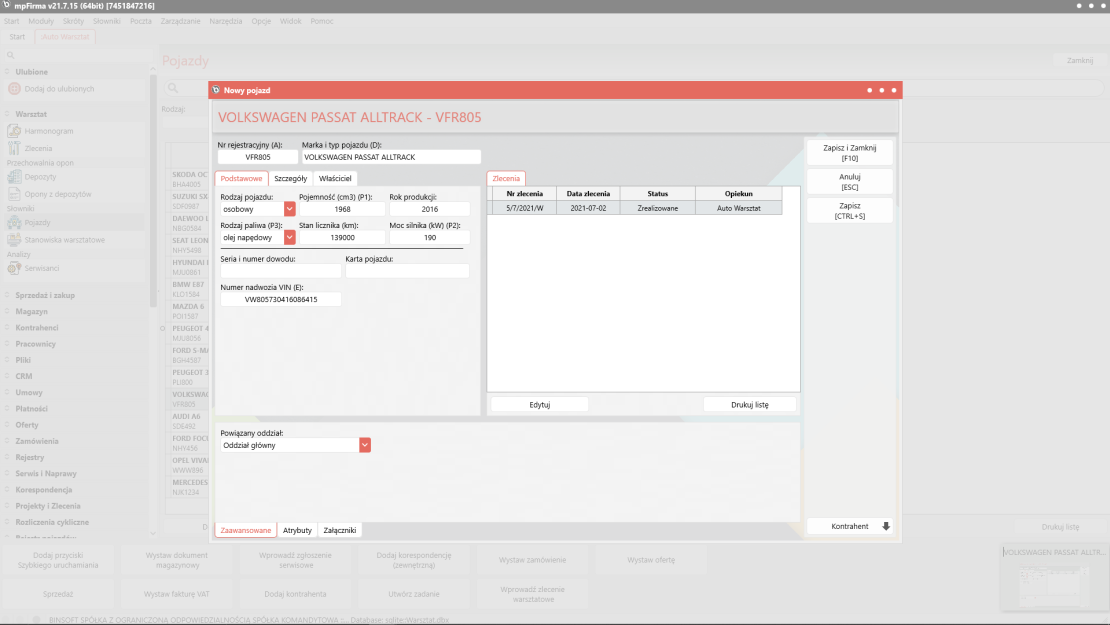Viewport: 1110px width, 625px height.
Task: Click the Marka i typ pojazdu field
Action: [391, 157]
